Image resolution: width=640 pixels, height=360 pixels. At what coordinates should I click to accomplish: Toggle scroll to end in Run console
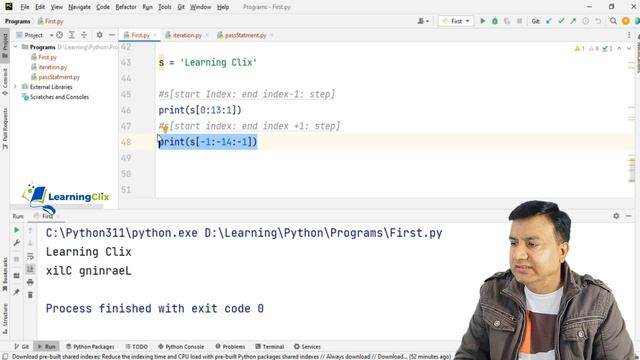tap(30, 269)
